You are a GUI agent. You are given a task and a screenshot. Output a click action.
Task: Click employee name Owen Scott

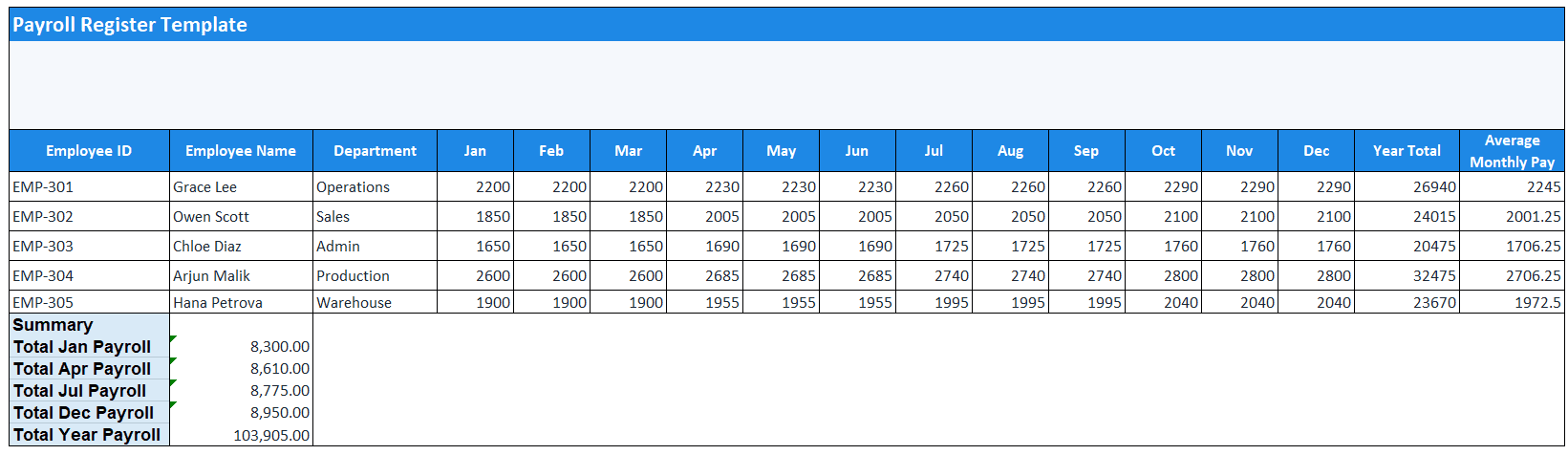pos(241,216)
